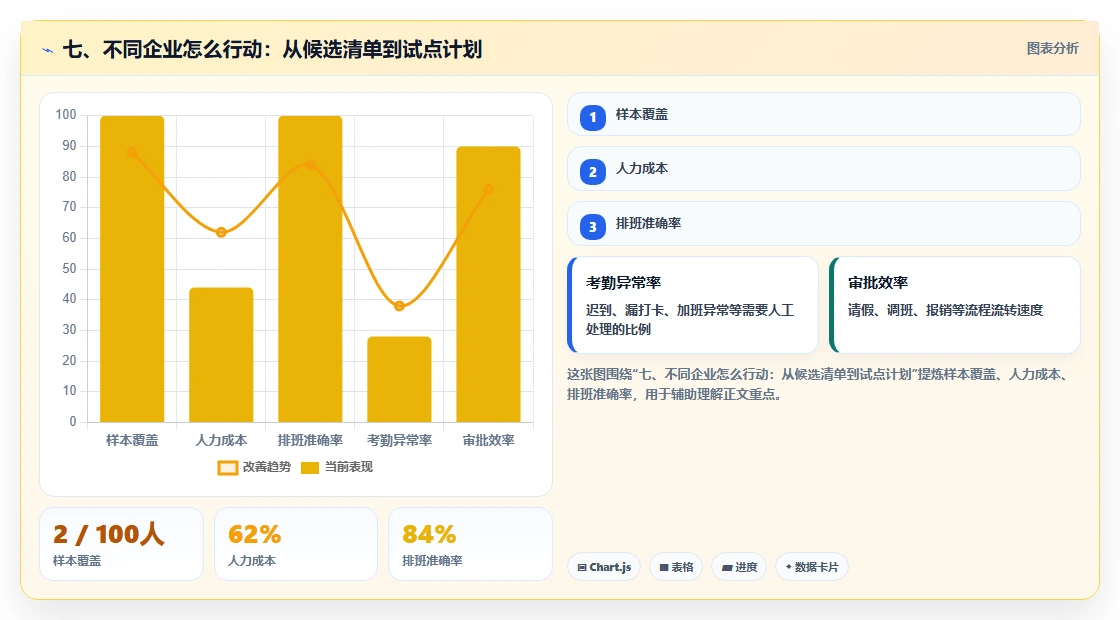
Task: Click the 排班准确率 x-axis label
Action: point(310,440)
